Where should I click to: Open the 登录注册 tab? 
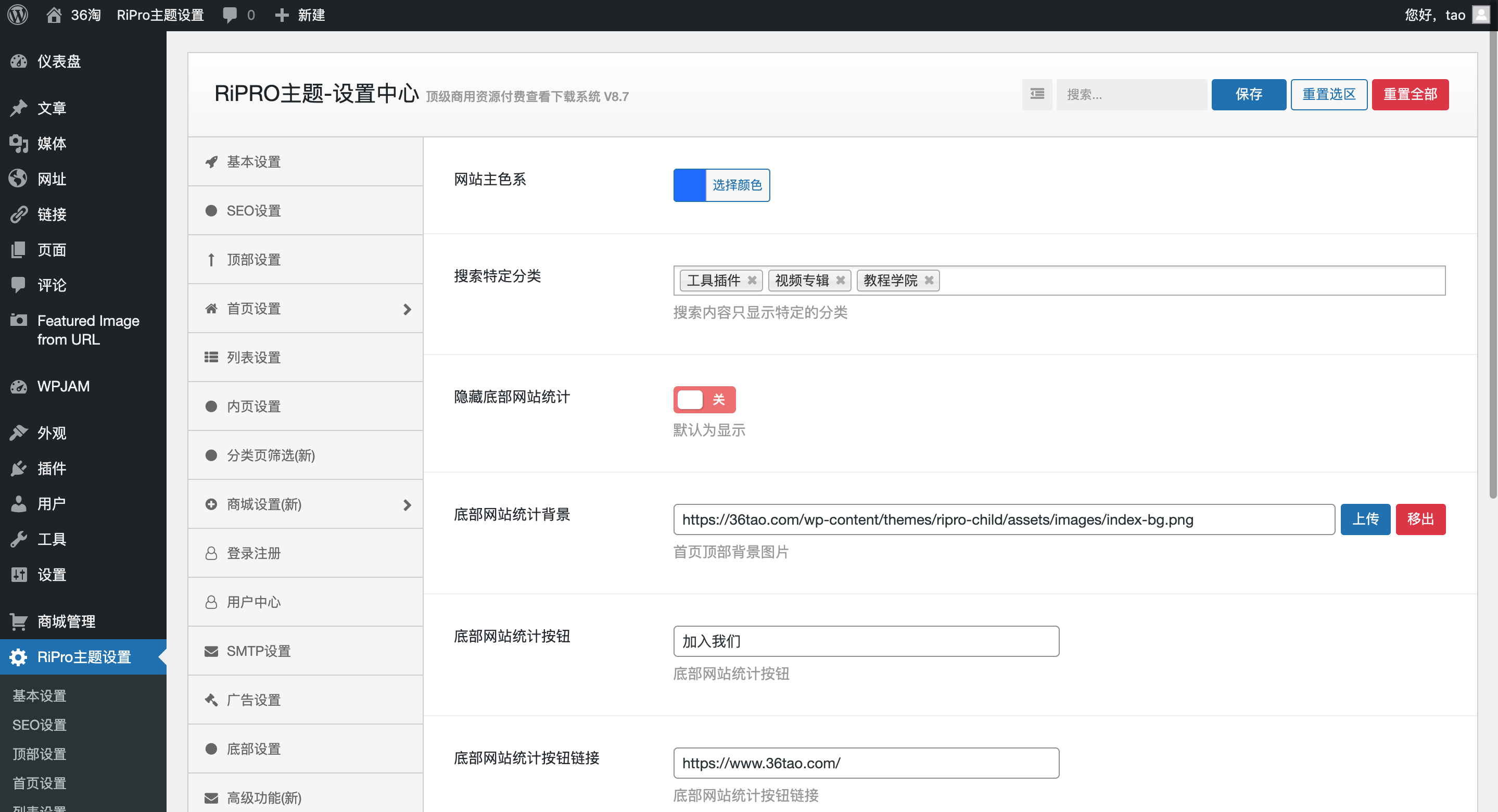(x=306, y=553)
